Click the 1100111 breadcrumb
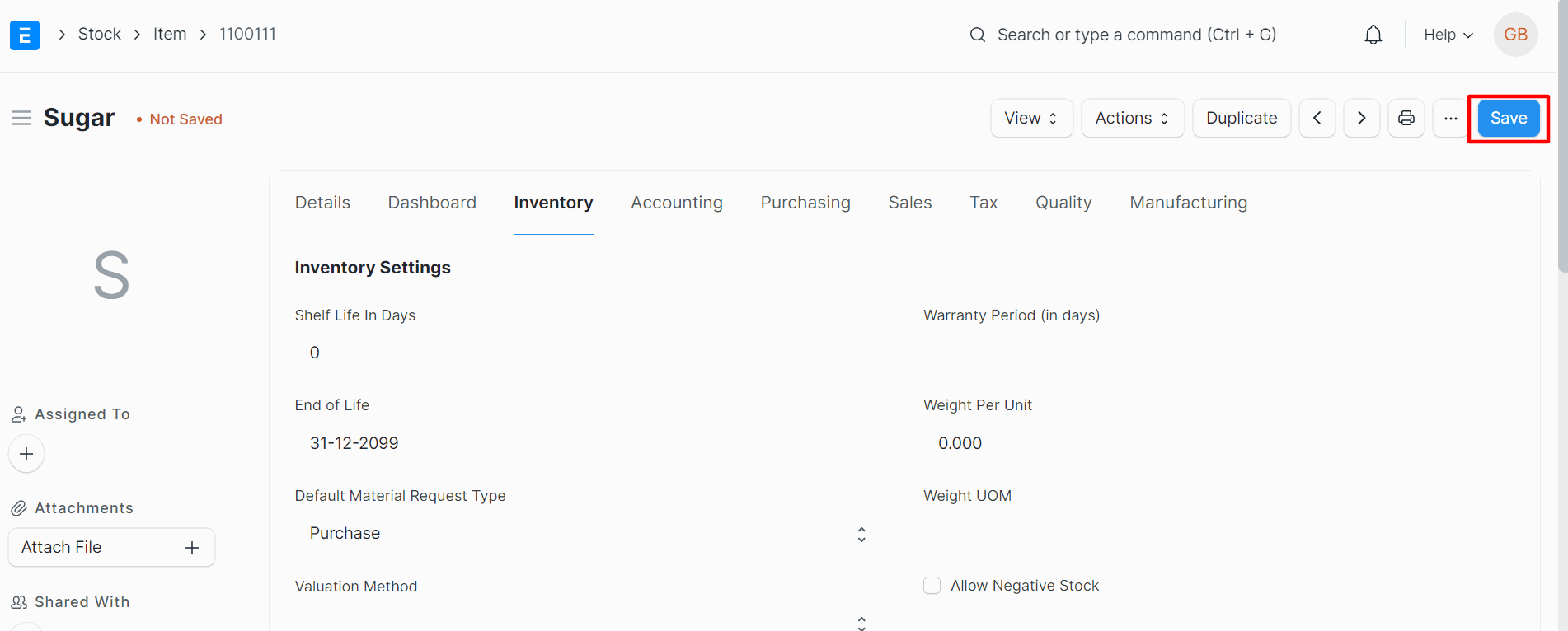 pyautogui.click(x=247, y=34)
